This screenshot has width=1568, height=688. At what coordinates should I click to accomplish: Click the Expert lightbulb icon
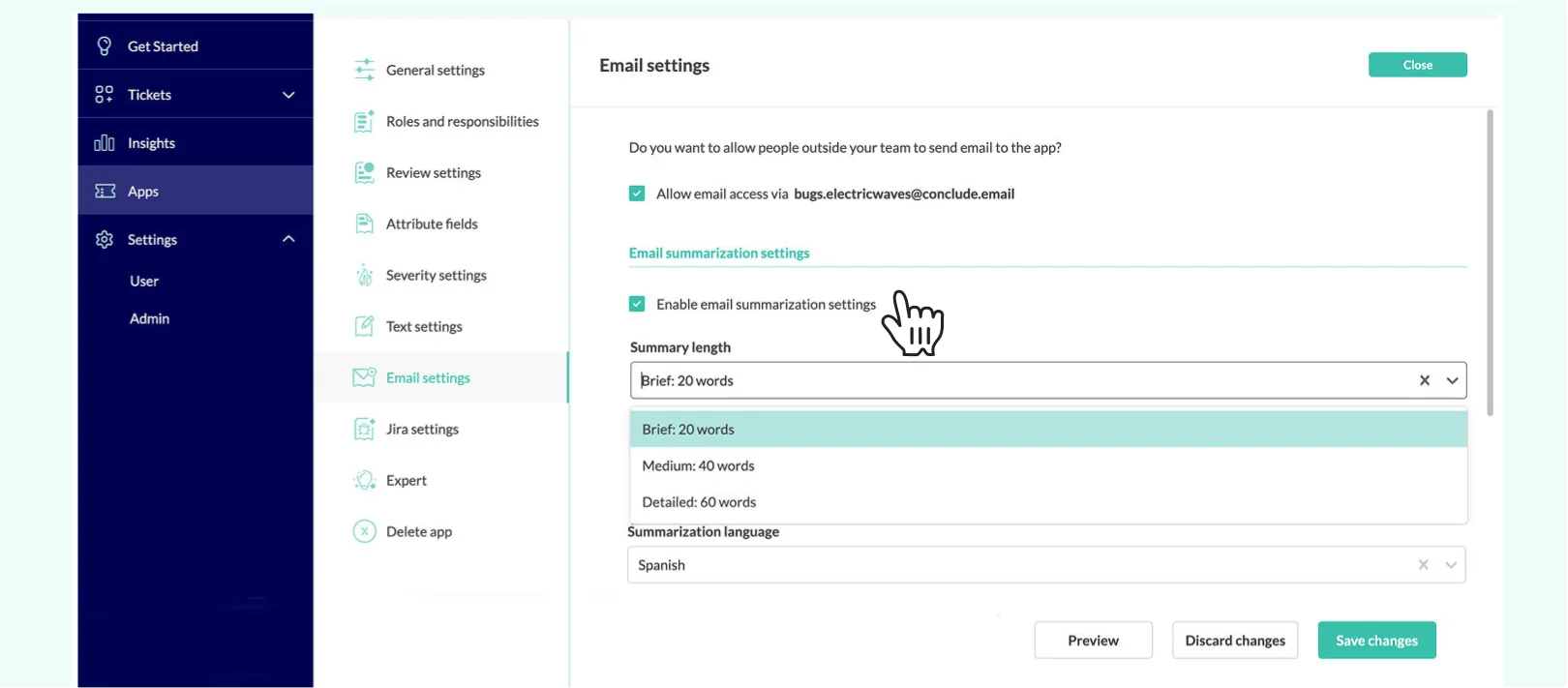(x=364, y=480)
